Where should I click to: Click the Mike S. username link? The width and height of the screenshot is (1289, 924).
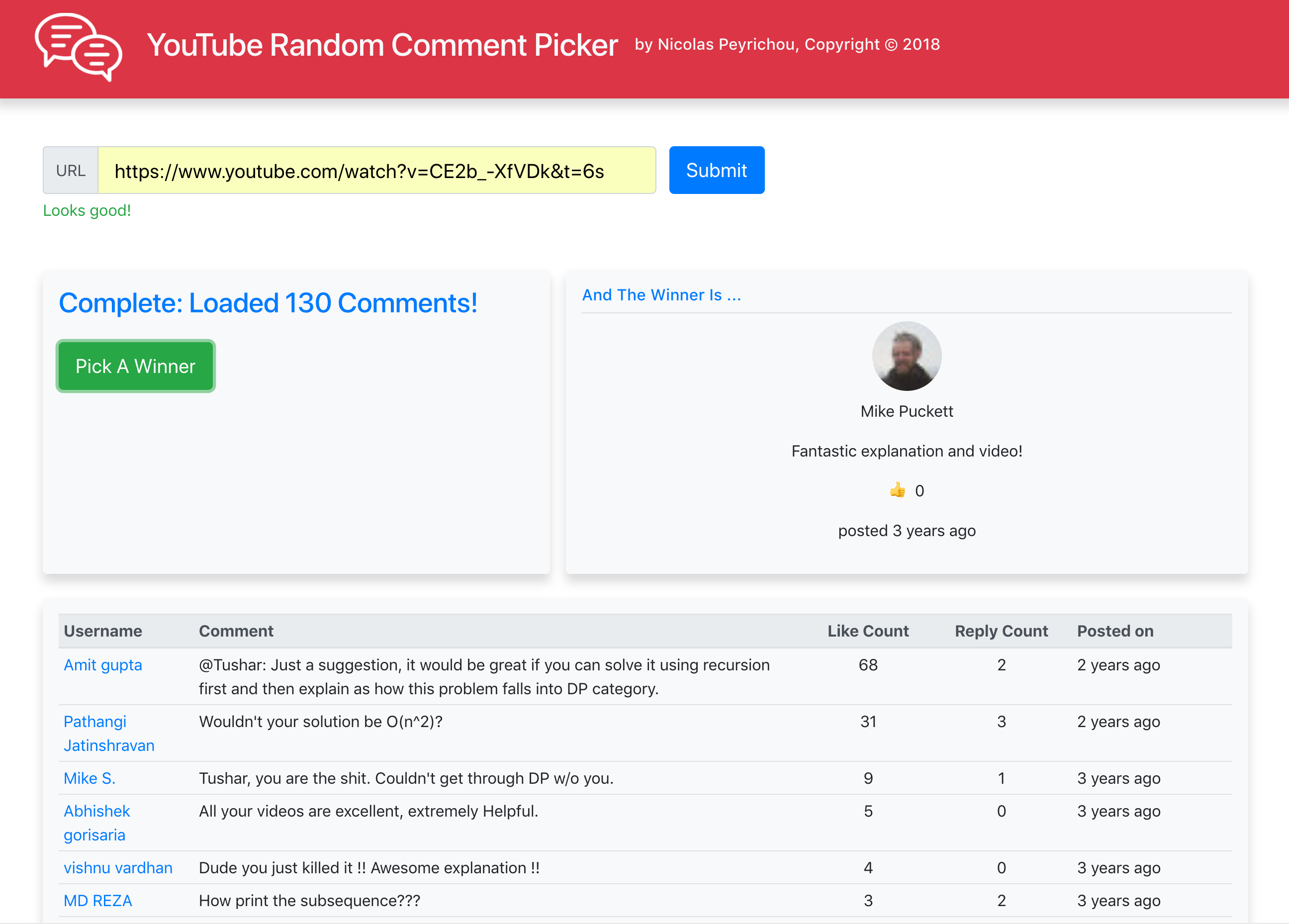[x=89, y=778]
